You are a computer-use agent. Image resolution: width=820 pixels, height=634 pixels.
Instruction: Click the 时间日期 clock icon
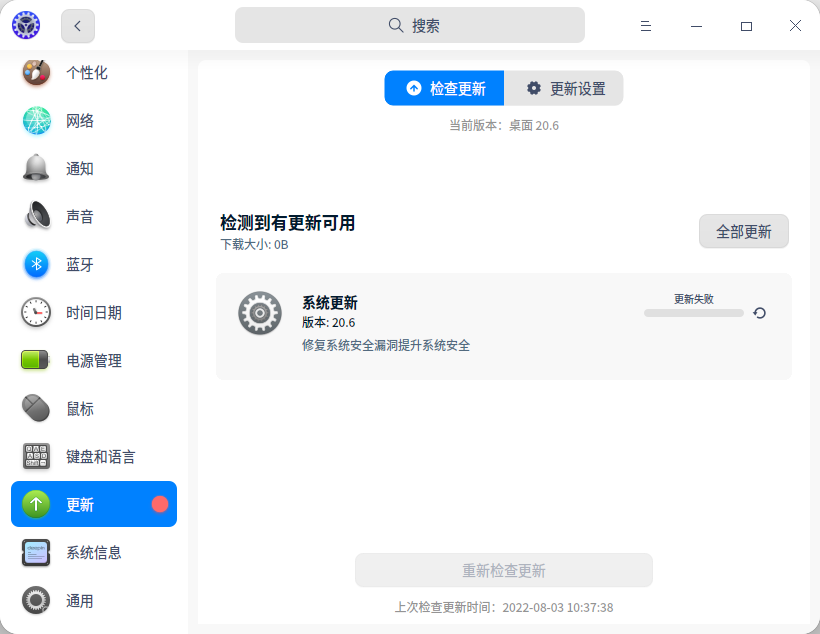36,312
